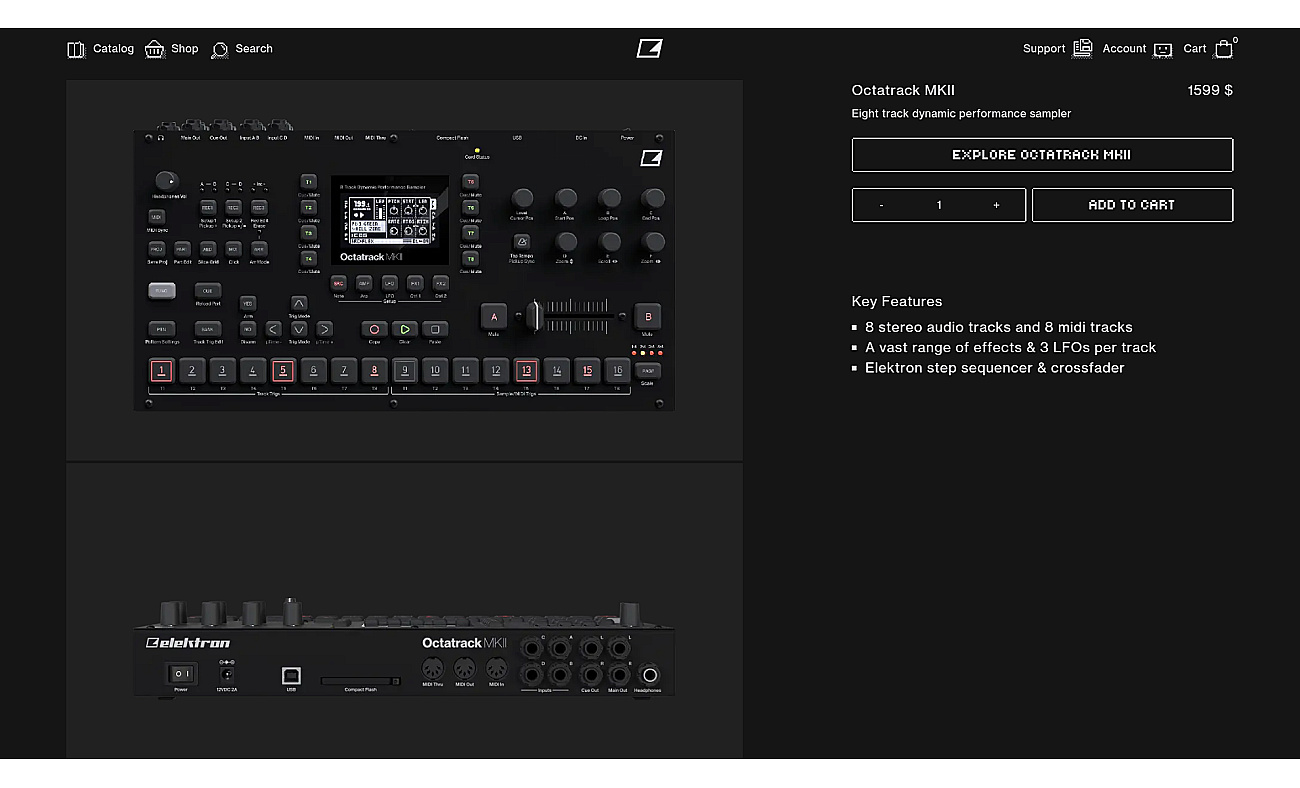The image size is (1300, 788).
Task: Decrease quantity with minus button
Action: pyautogui.click(x=881, y=205)
